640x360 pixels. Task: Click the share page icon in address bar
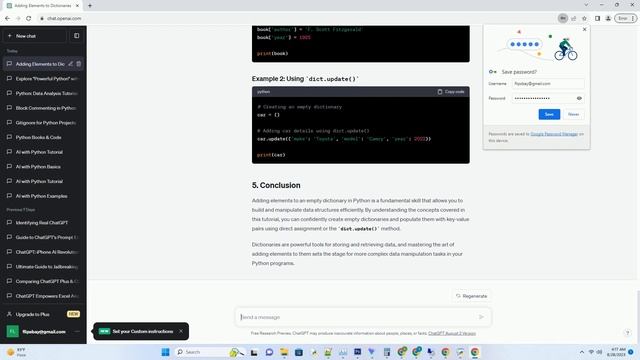coord(573,18)
